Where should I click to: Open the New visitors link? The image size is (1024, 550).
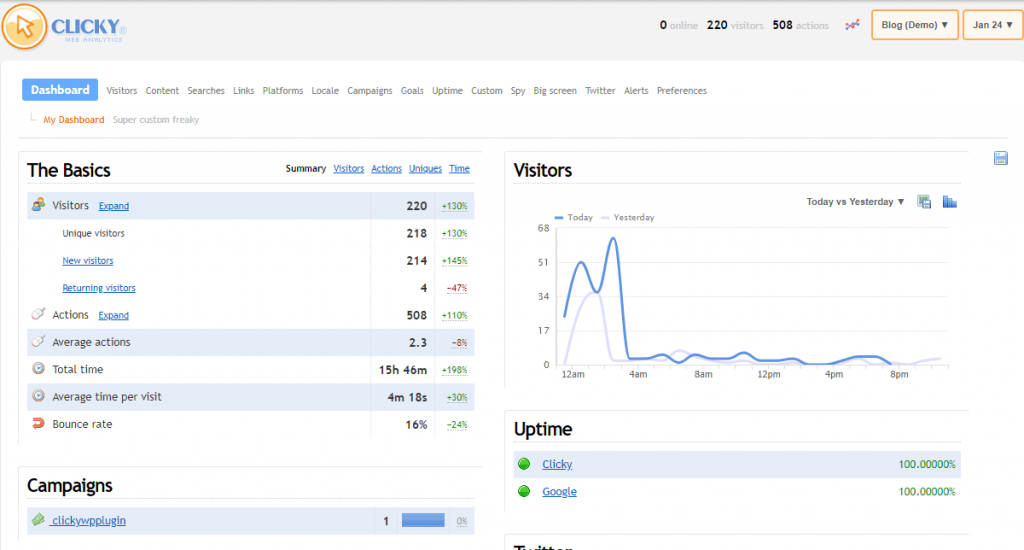pos(88,261)
